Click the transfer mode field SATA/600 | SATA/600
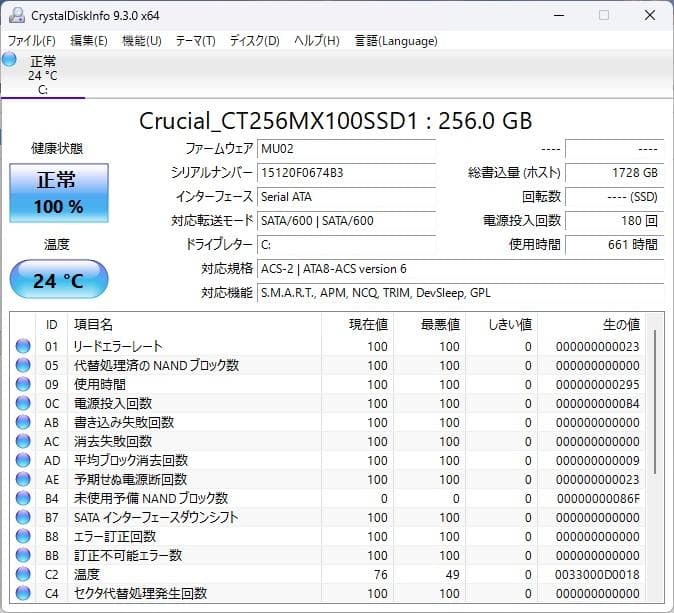This screenshot has height=613, width=674. [x=346, y=221]
